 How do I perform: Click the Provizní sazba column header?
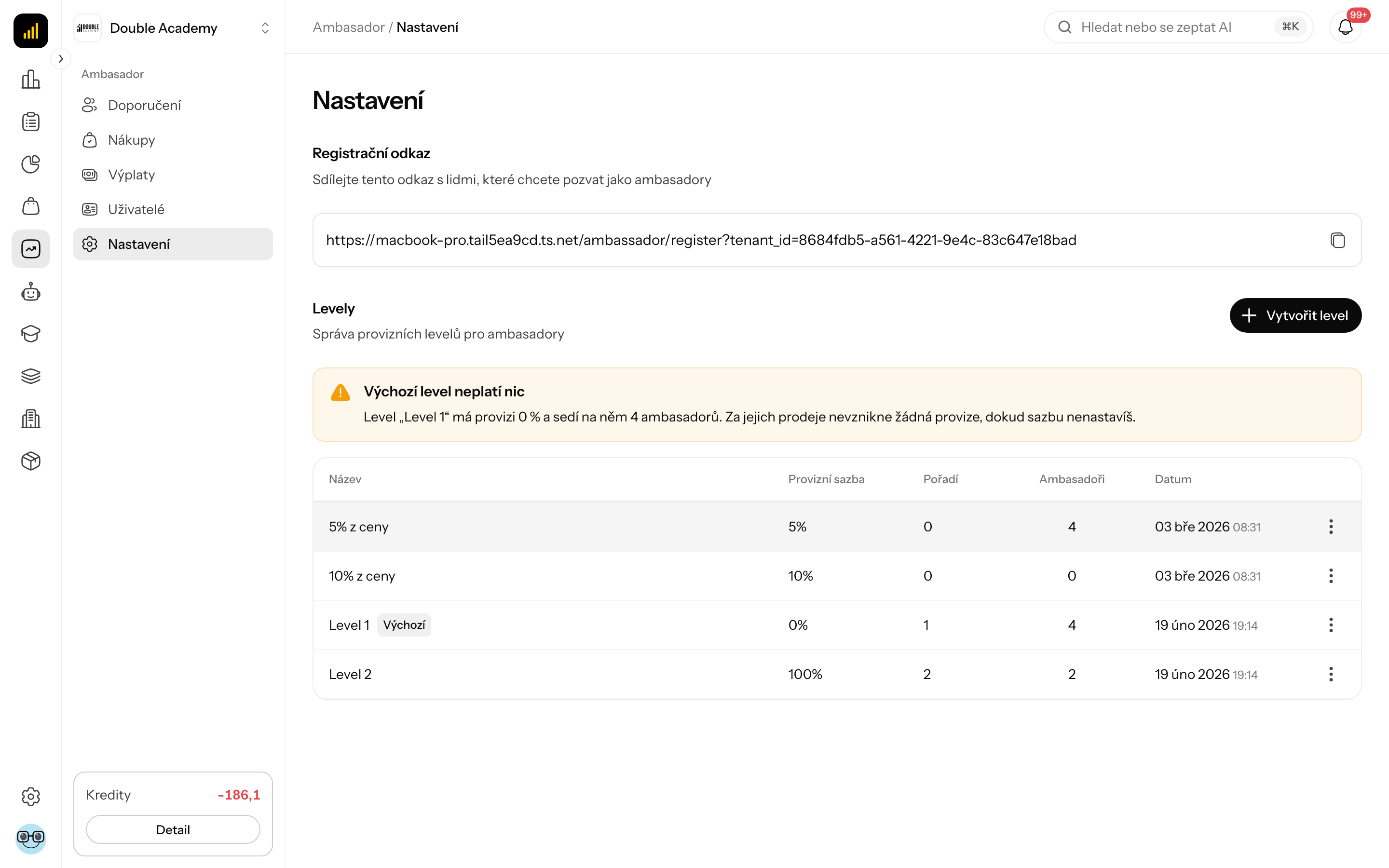pos(826,479)
